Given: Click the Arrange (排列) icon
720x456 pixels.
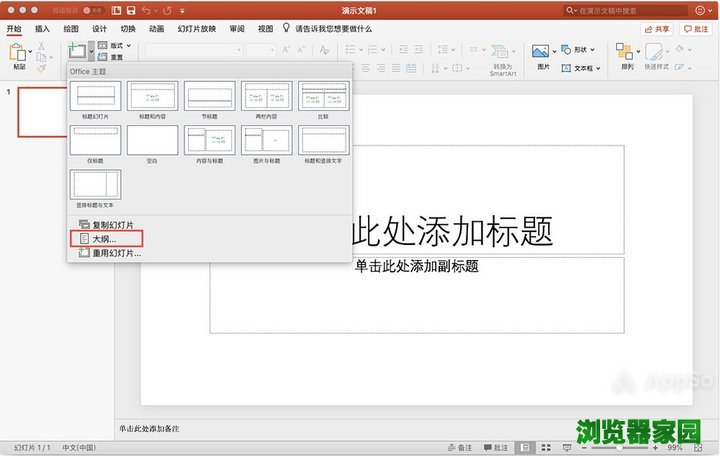Looking at the screenshot, I should coord(625,52).
